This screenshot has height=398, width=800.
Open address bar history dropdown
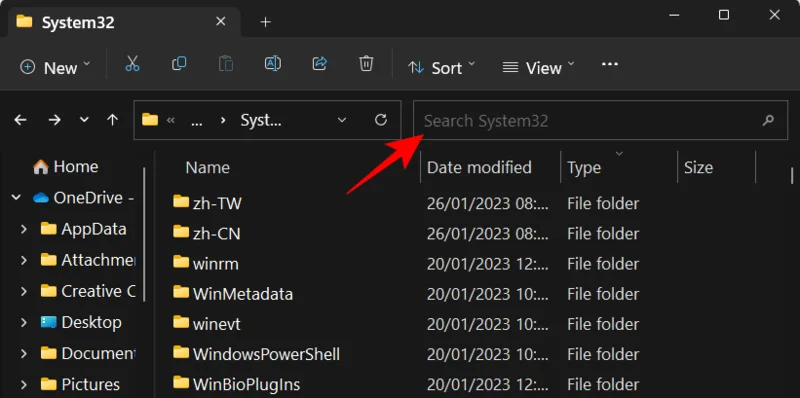342,120
